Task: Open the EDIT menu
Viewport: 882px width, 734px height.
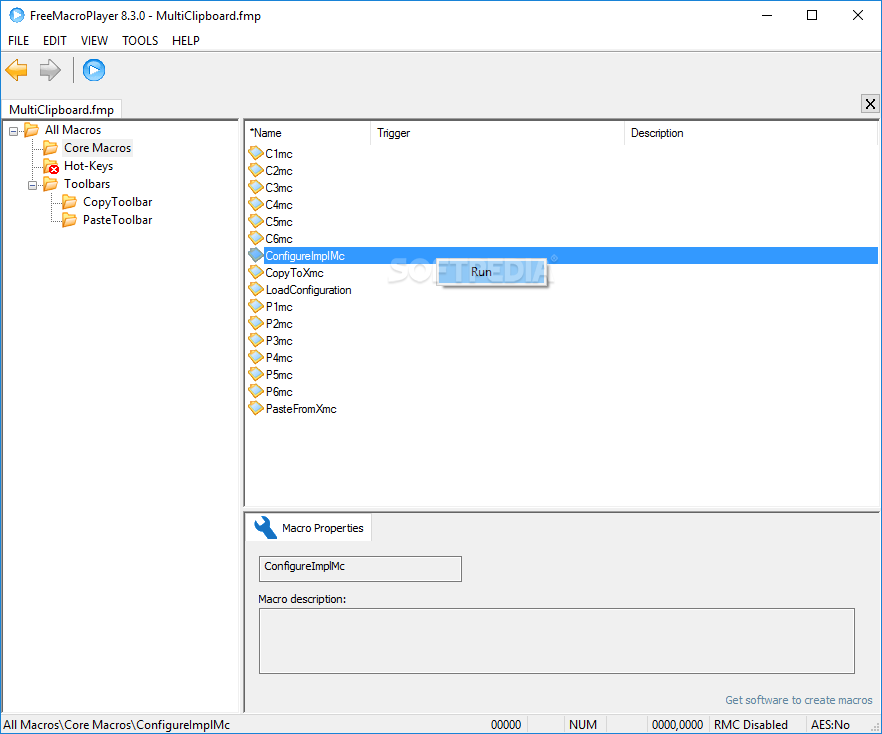Action: pos(55,40)
